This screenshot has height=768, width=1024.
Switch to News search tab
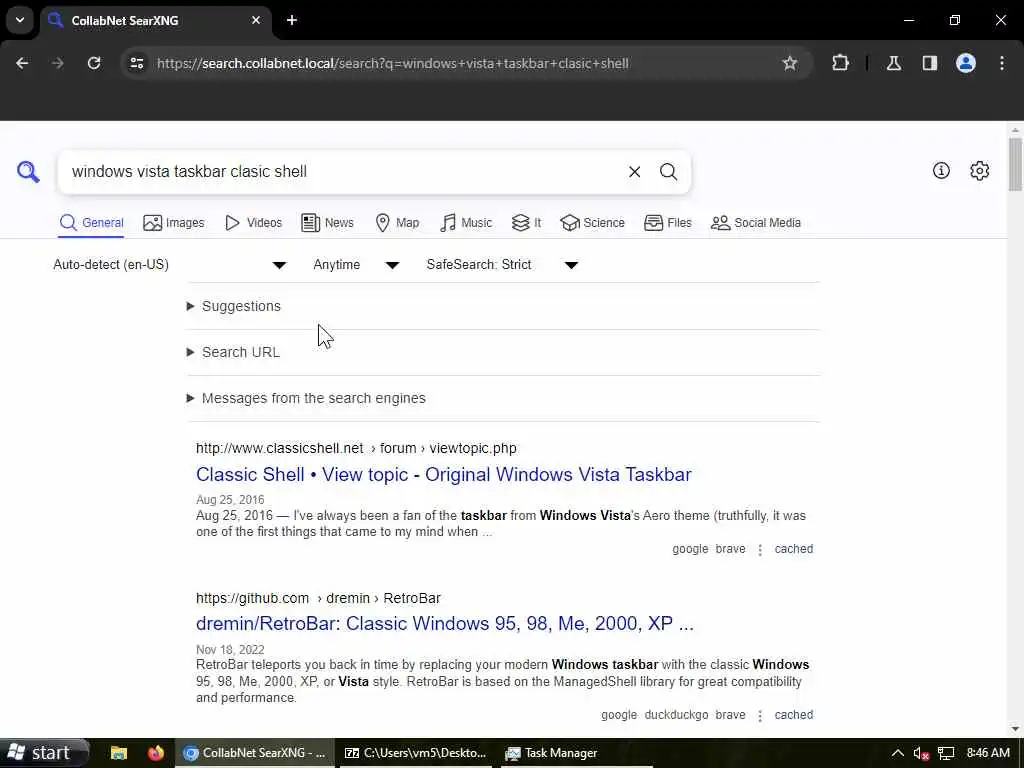tap(327, 223)
